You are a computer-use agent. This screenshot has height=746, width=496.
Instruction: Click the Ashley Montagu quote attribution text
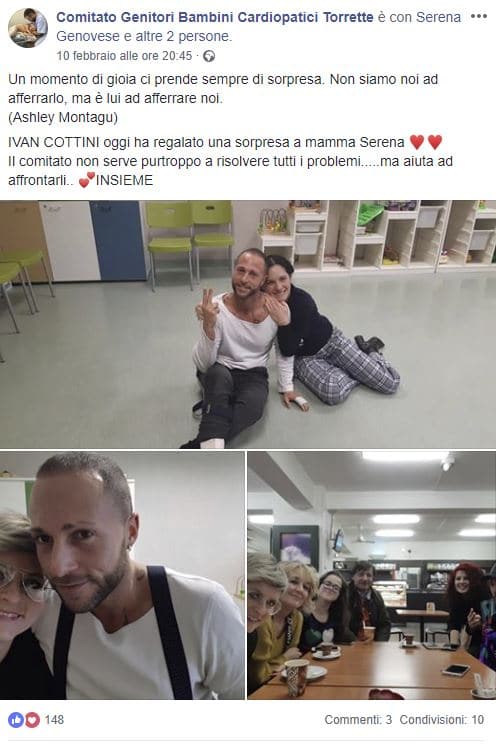click(63, 117)
